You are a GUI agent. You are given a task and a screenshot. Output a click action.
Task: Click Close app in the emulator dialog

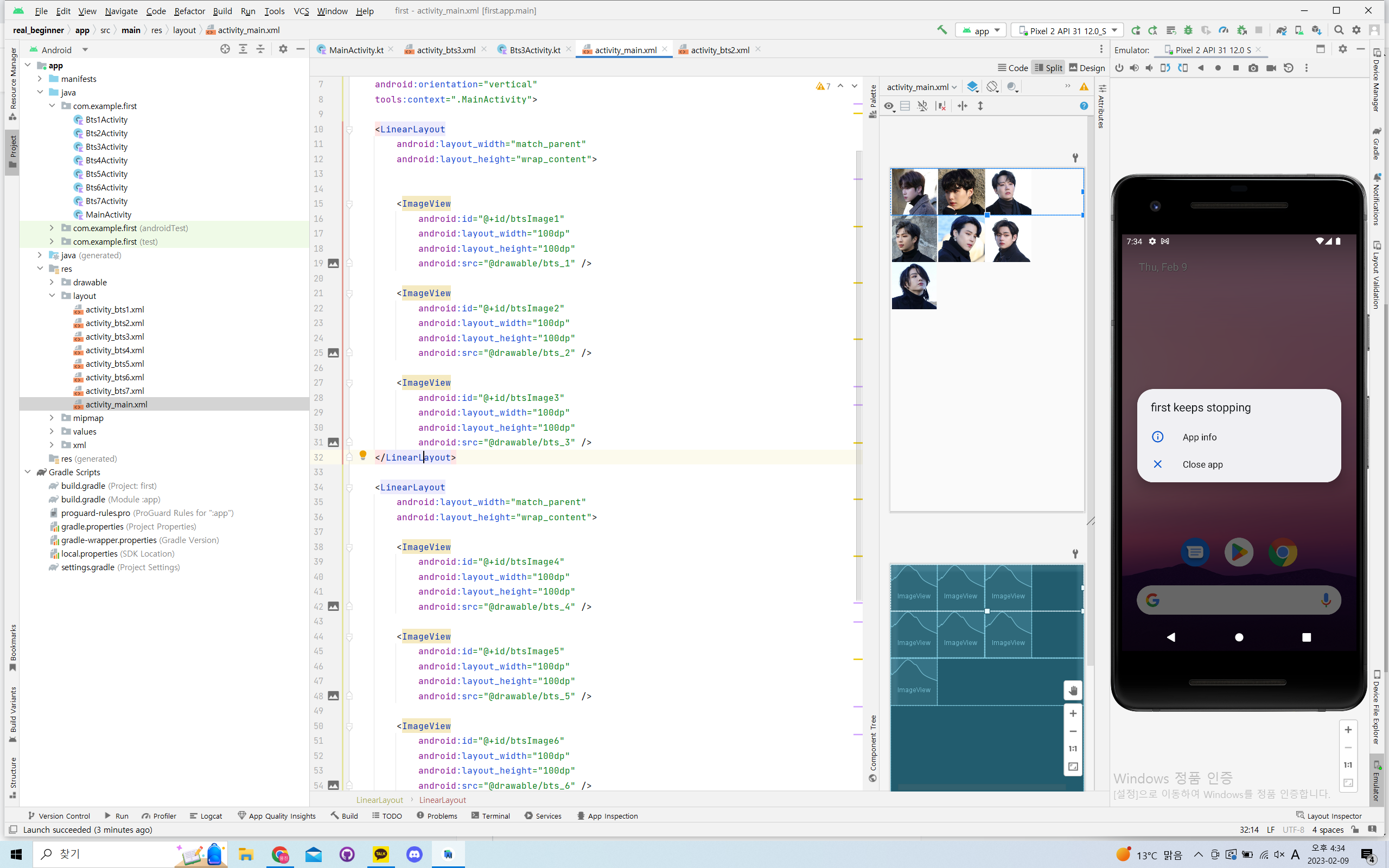click(1202, 464)
